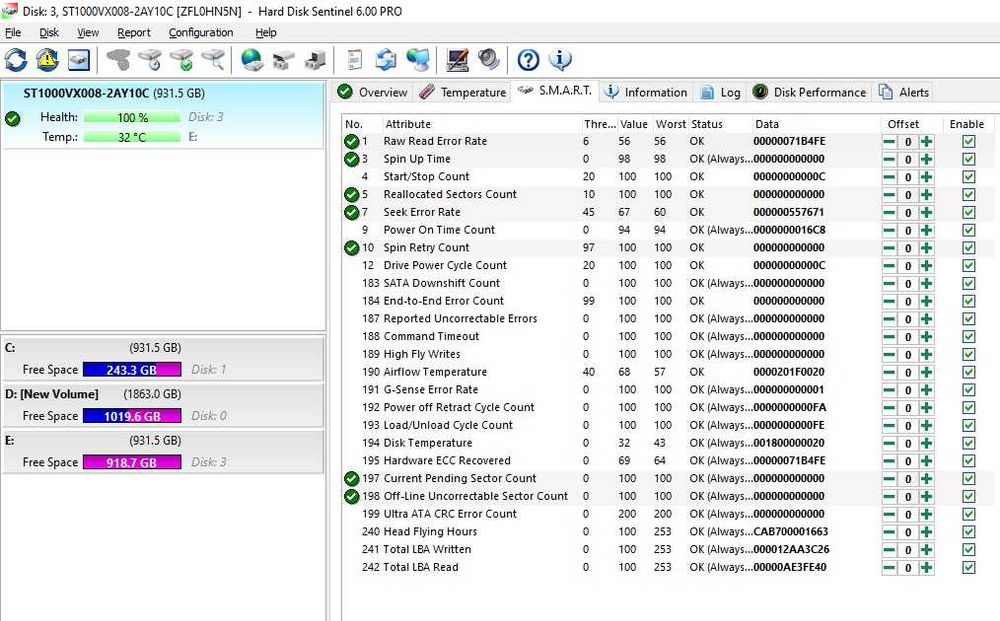Click green check icon on Spin Retry Count
This screenshot has height=621, width=1000.
coord(351,248)
